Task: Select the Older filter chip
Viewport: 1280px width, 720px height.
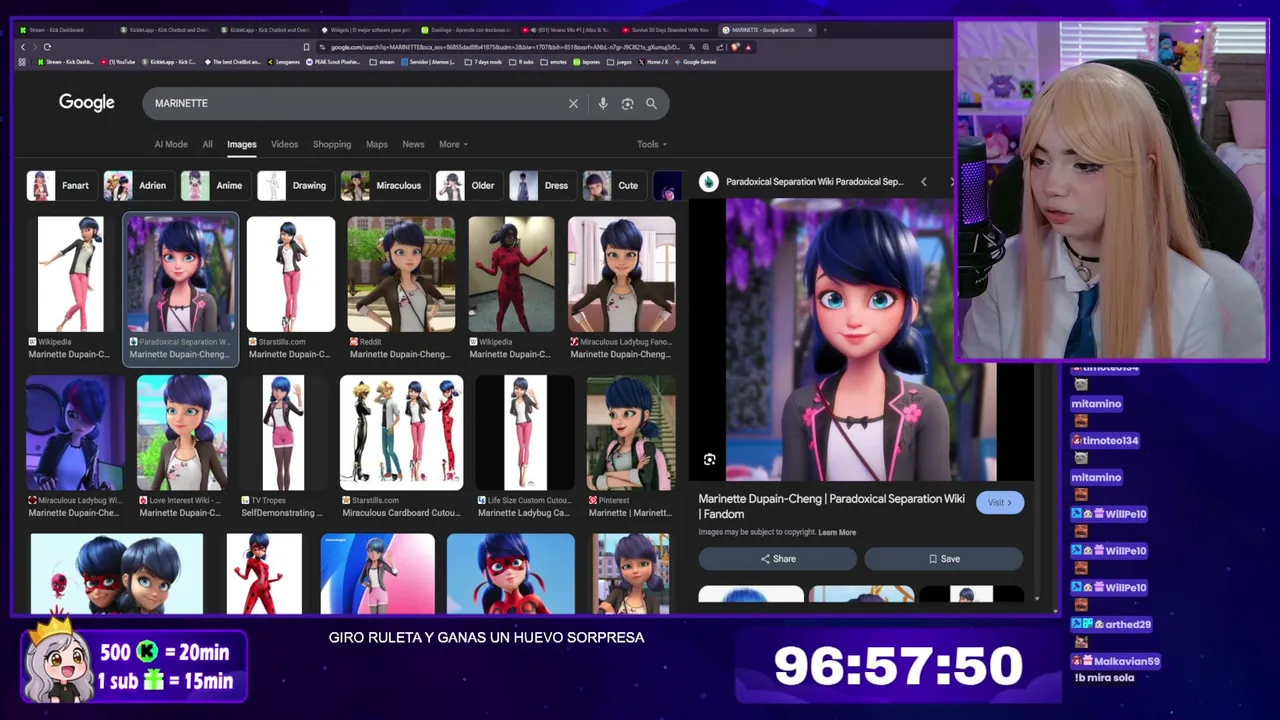Action: [468, 185]
